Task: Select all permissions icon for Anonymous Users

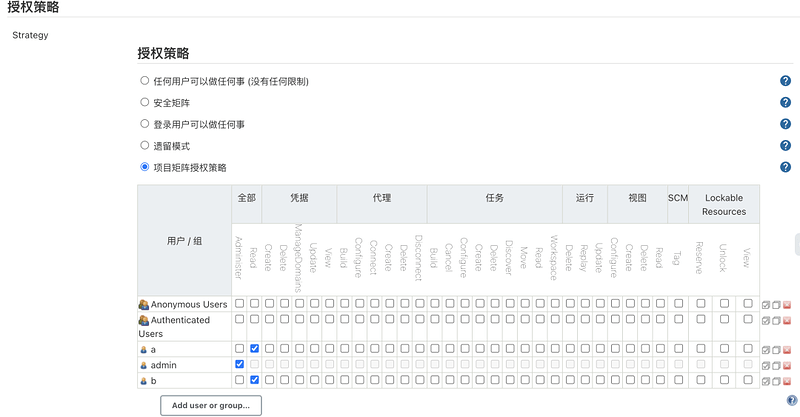Action: click(x=766, y=305)
